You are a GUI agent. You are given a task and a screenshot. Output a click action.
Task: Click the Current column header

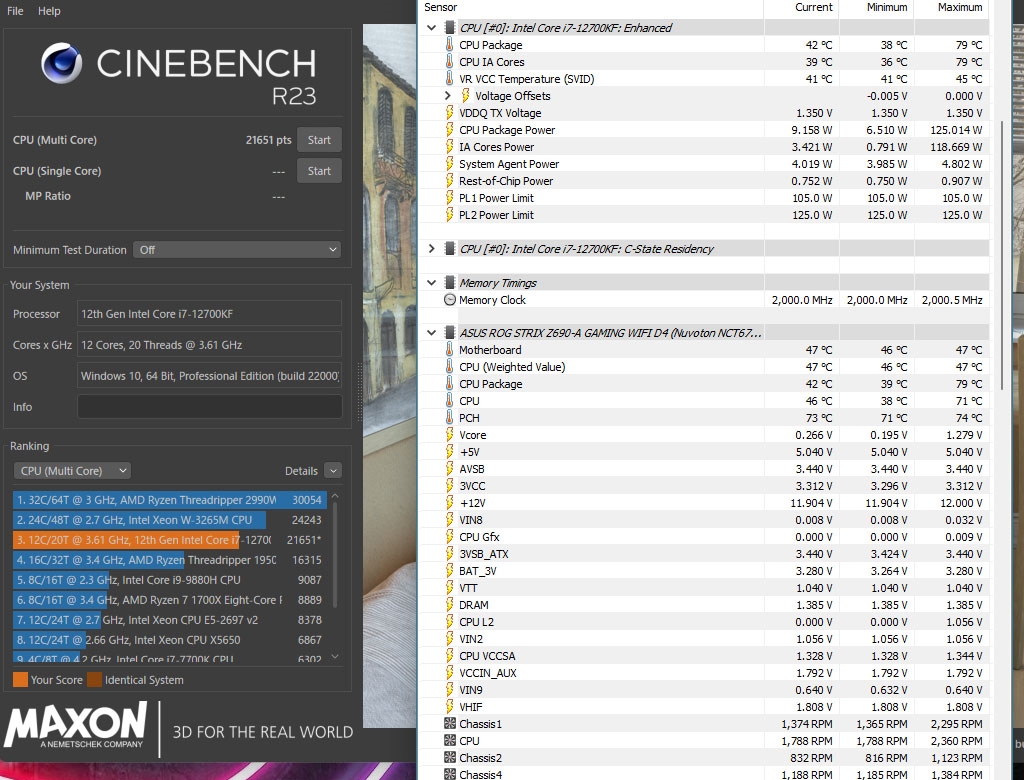point(814,7)
